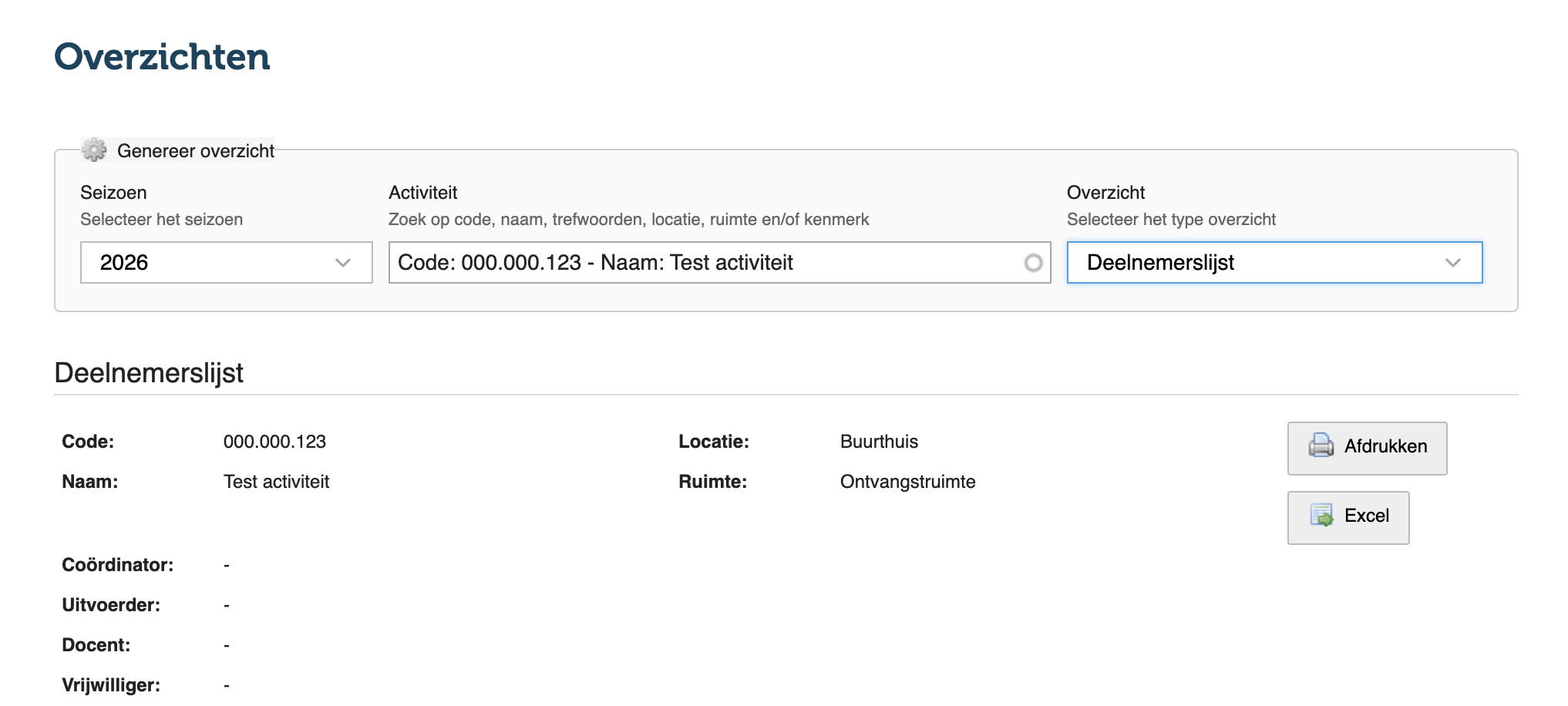Click the circular loading indicator in Activiteit field

click(x=1033, y=263)
